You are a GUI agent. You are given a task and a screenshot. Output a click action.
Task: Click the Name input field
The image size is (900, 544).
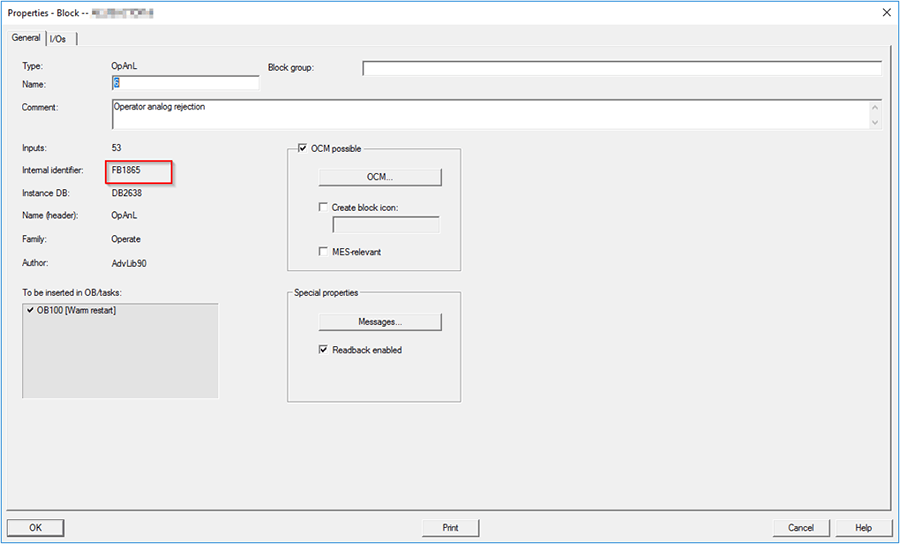click(x=185, y=83)
